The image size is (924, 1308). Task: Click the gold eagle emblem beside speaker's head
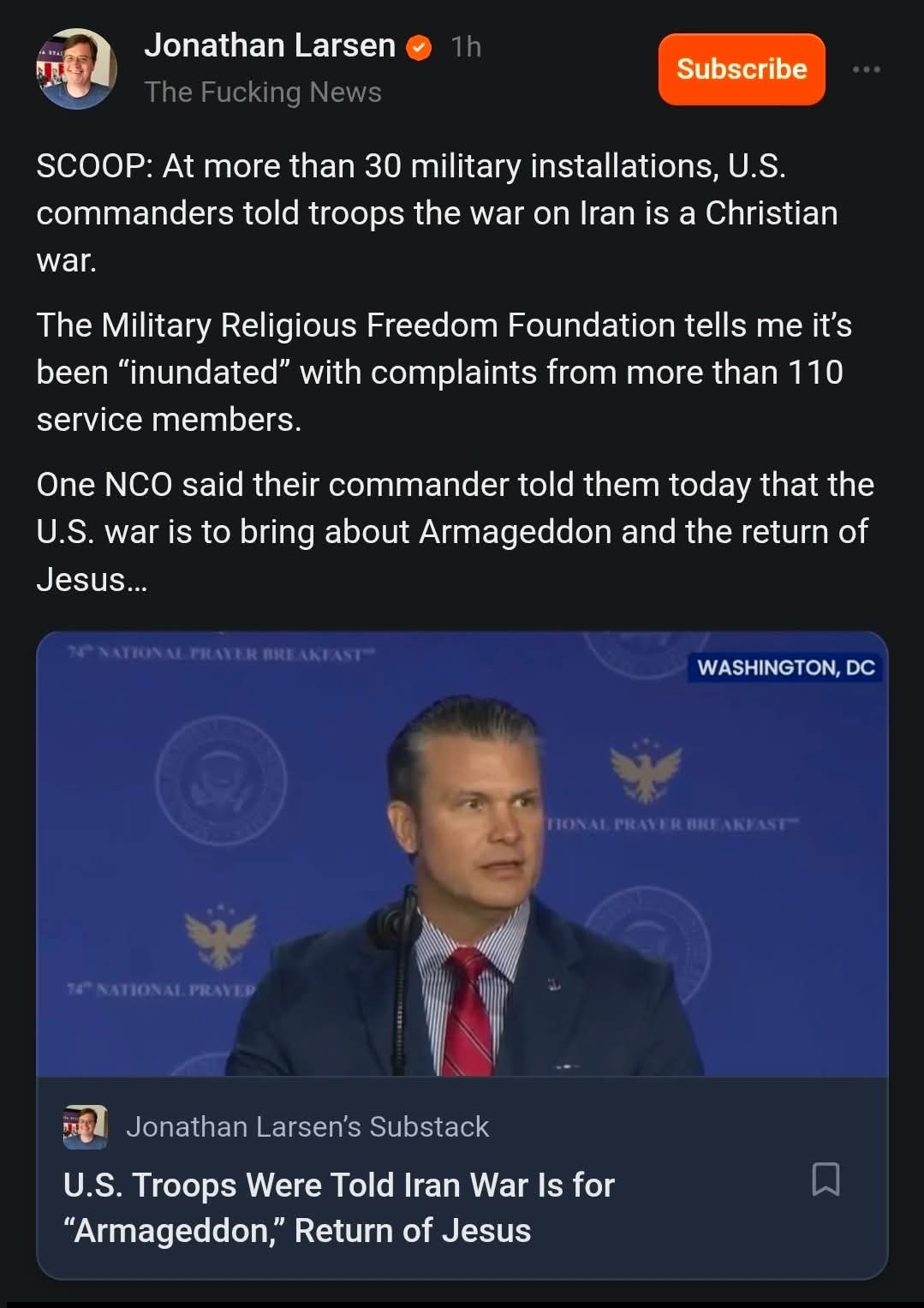[x=646, y=771]
